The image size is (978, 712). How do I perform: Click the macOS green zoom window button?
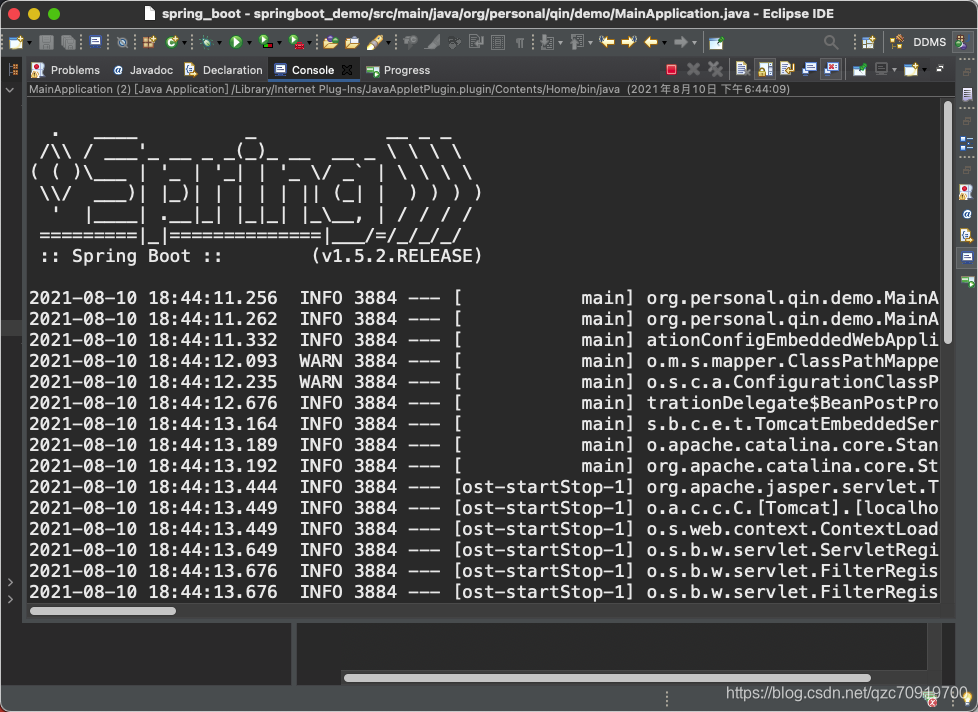click(54, 14)
